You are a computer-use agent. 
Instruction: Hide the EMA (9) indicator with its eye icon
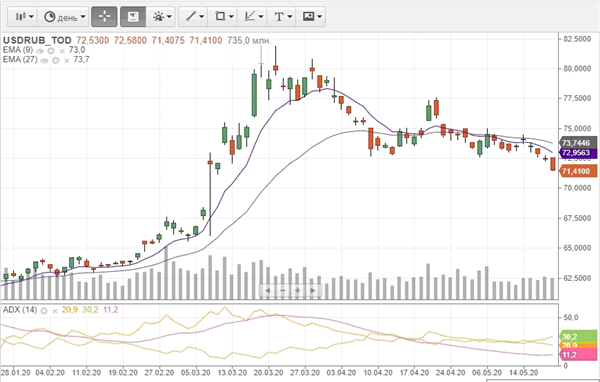[x=40, y=51]
